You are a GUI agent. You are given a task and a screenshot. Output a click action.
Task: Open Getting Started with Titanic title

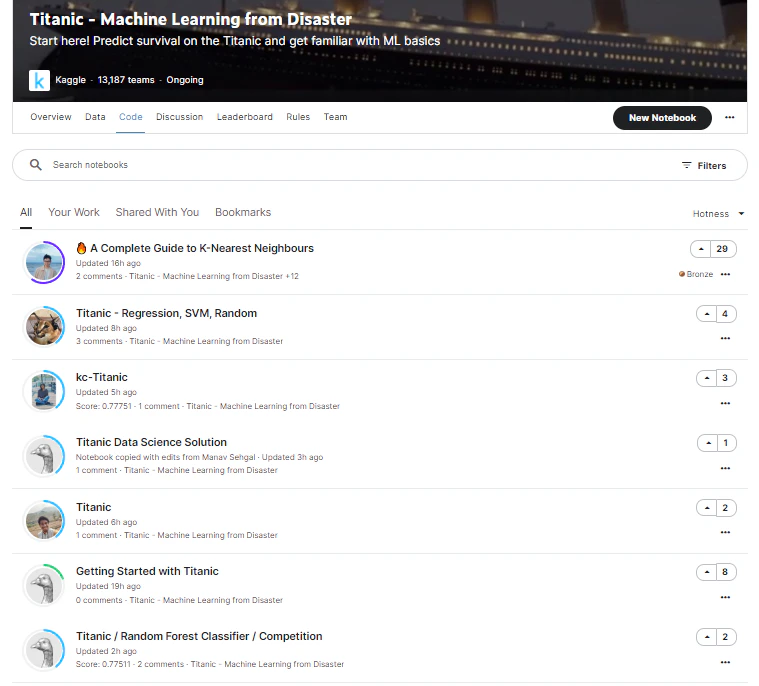coord(147,571)
